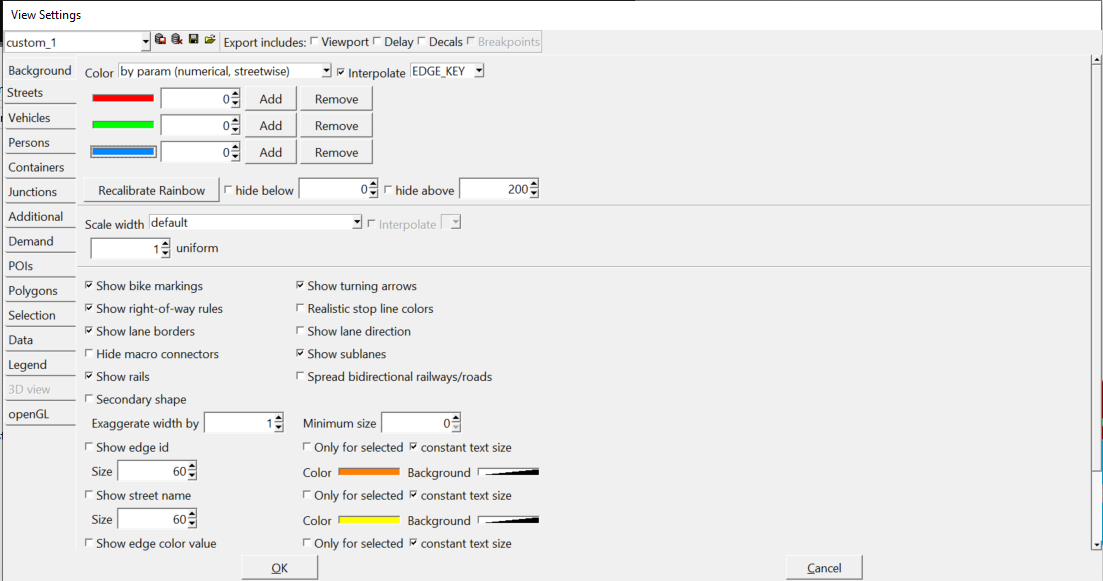Open the blue color swatch
Image resolution: width=1103 pixels, height=581 pixels.
coord(123,151)
